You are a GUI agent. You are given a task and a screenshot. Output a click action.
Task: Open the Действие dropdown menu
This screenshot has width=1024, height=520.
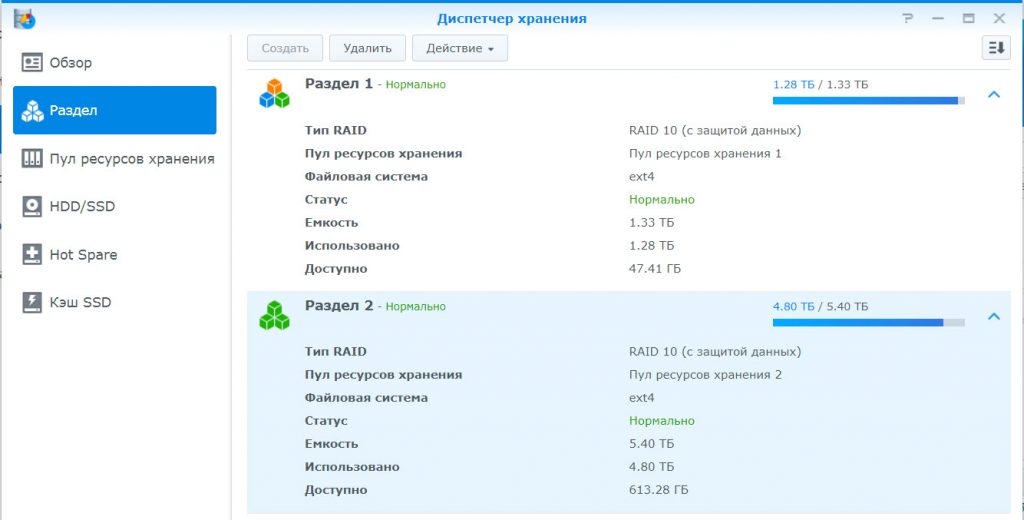point(460,48)
